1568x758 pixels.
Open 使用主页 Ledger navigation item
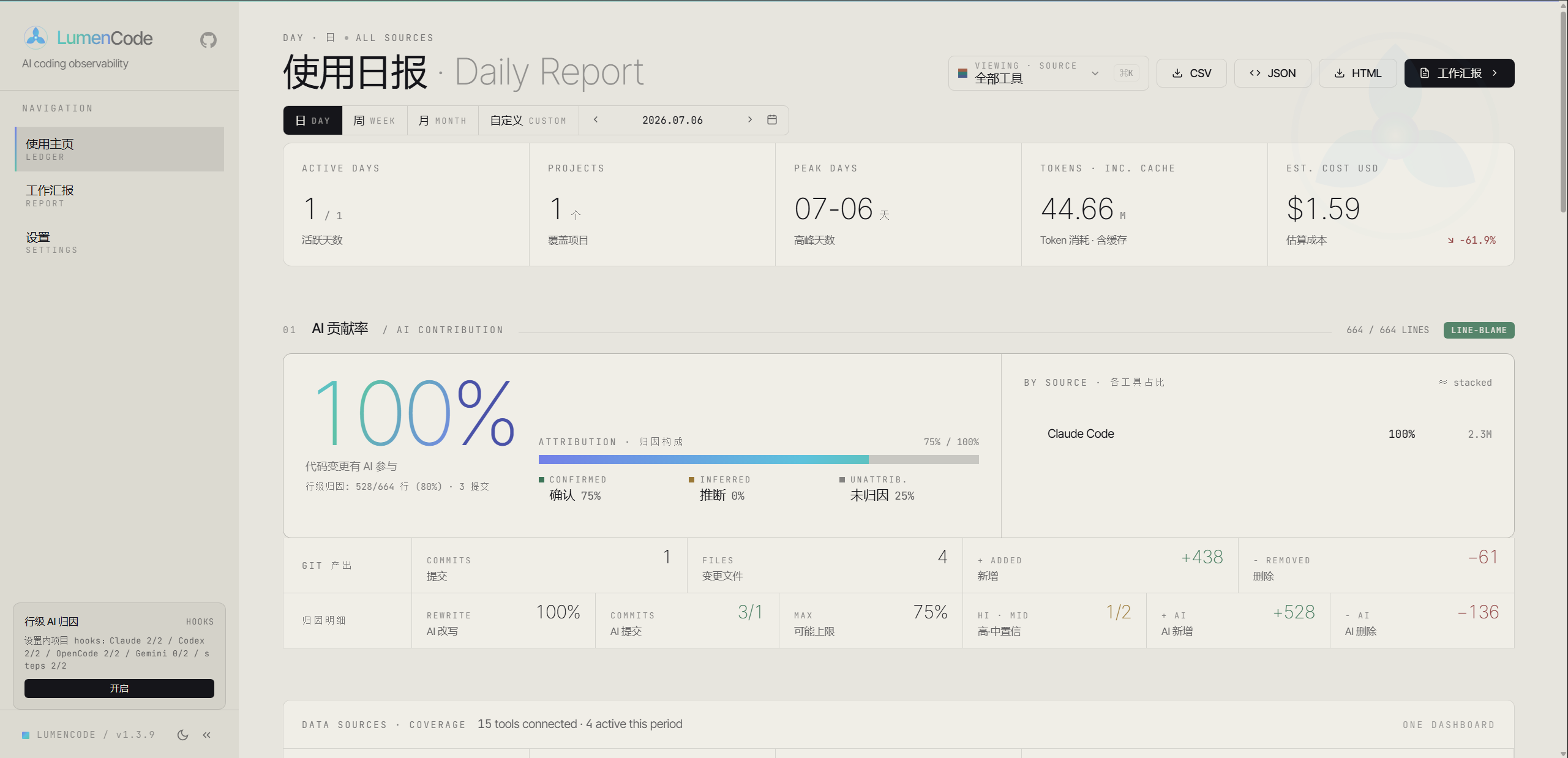coord(119,149)
